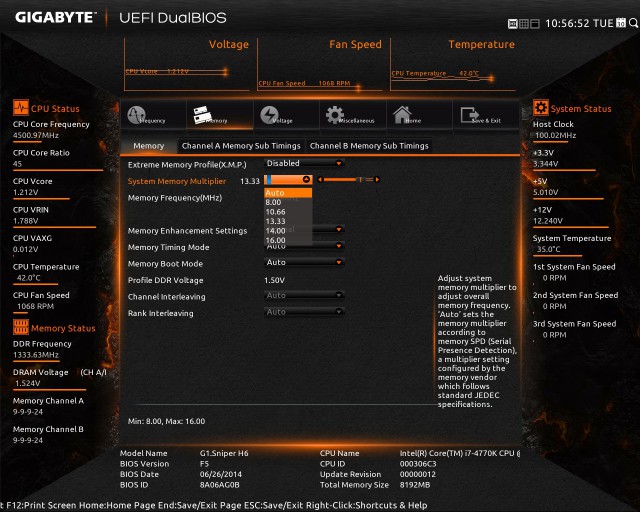Click the magnifier search icon
The image size is (640, 512).
(633, 23)
